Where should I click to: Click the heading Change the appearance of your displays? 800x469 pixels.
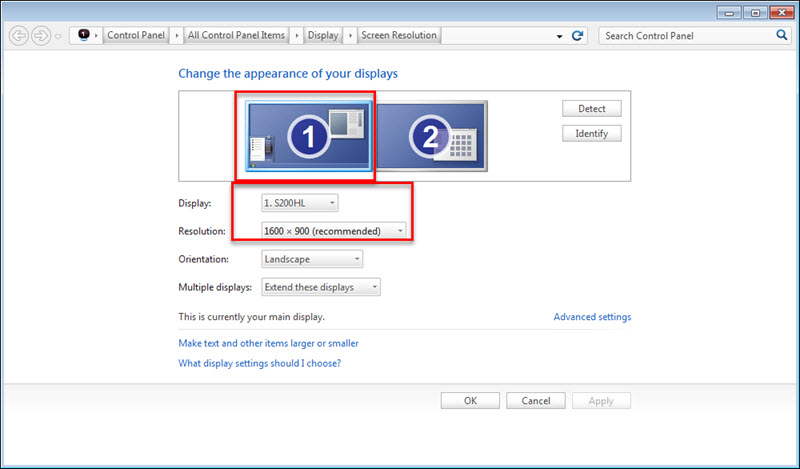pyautogui.click(x=288, y=73)
